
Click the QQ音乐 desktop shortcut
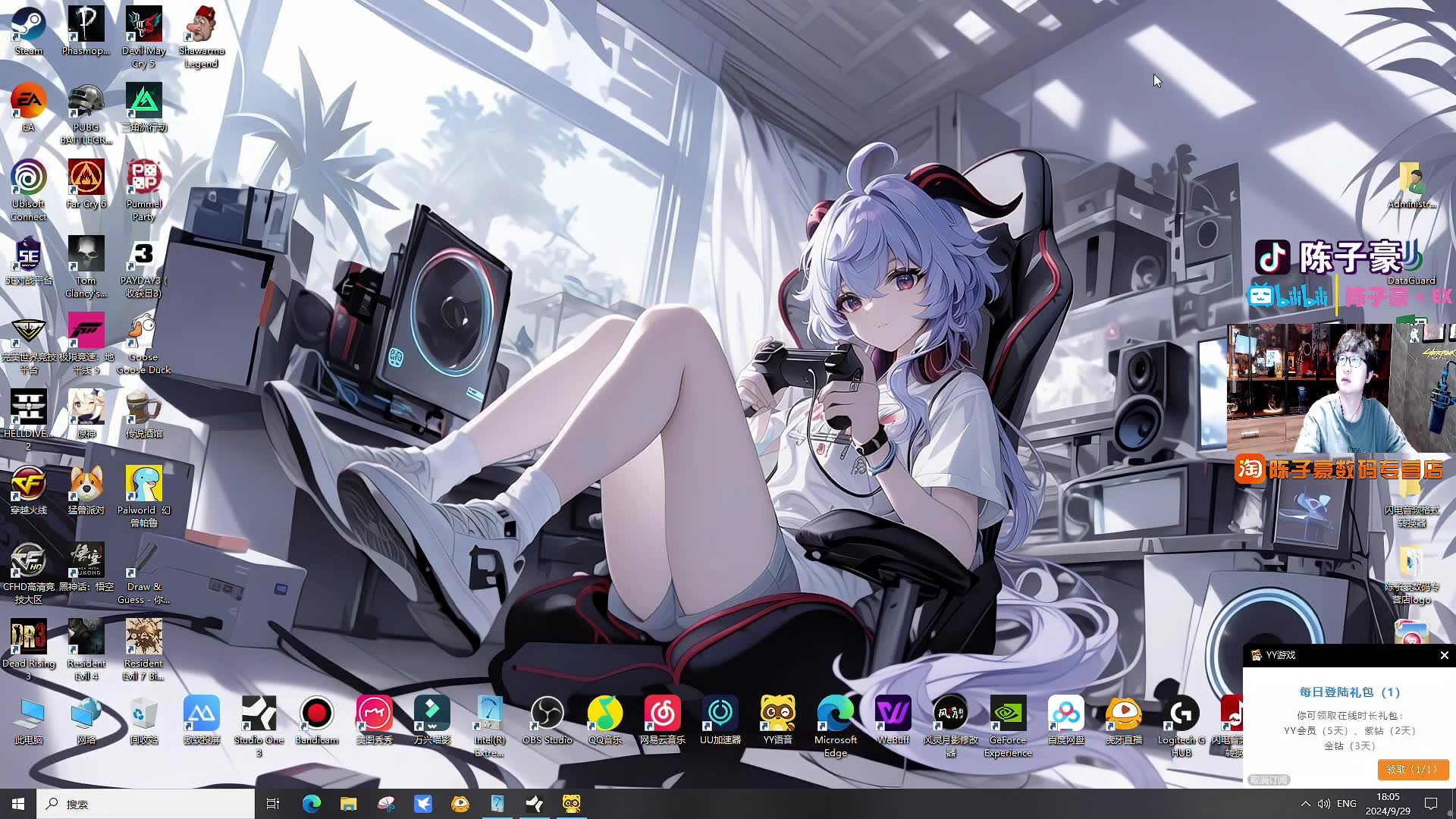604,720
